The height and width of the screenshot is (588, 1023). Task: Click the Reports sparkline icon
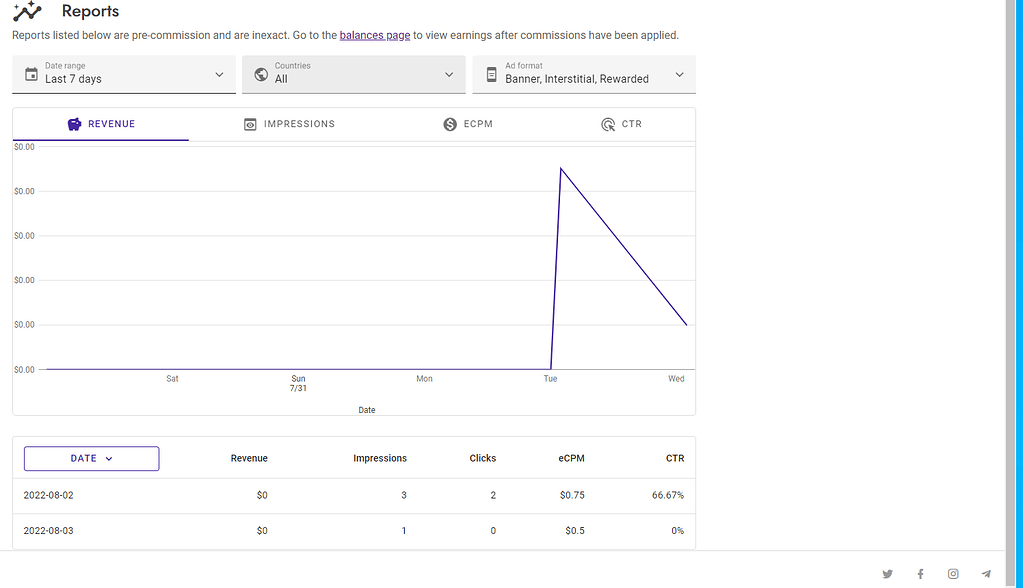pyautogui.click(x=27, y=10)
